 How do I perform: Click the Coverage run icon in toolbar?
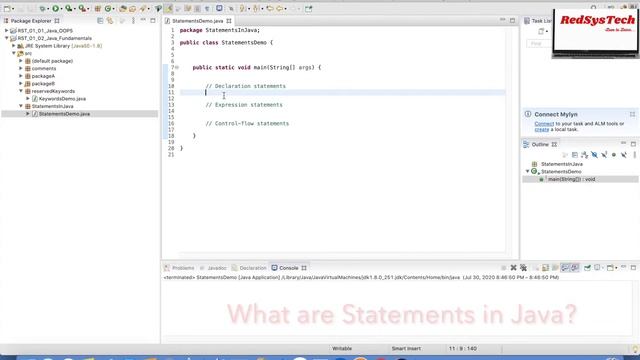pos(69,9)
